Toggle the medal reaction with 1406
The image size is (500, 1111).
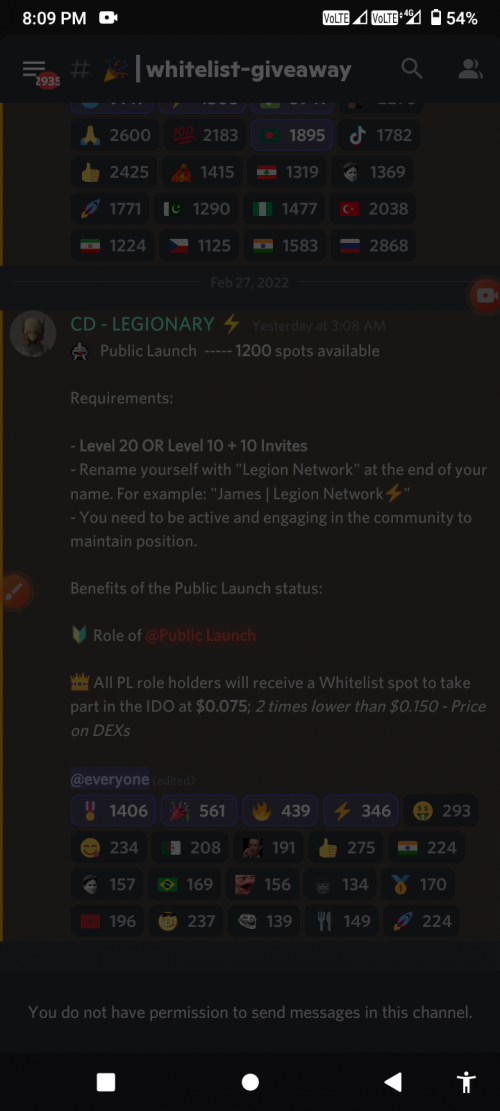113,811
